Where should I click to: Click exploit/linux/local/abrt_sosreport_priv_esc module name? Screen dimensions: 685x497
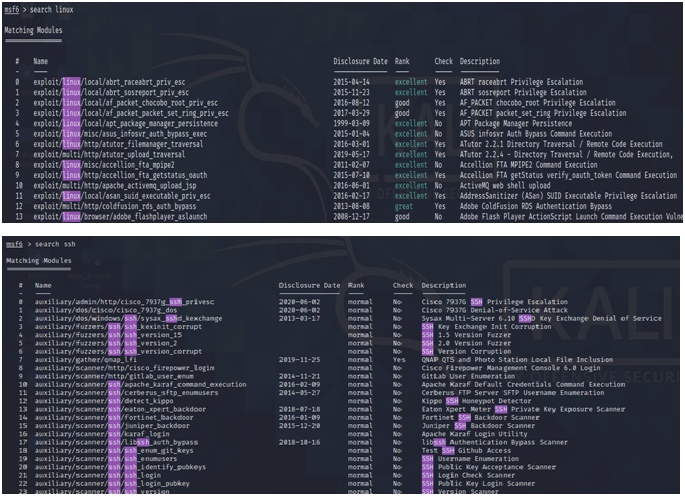[111, 93]
